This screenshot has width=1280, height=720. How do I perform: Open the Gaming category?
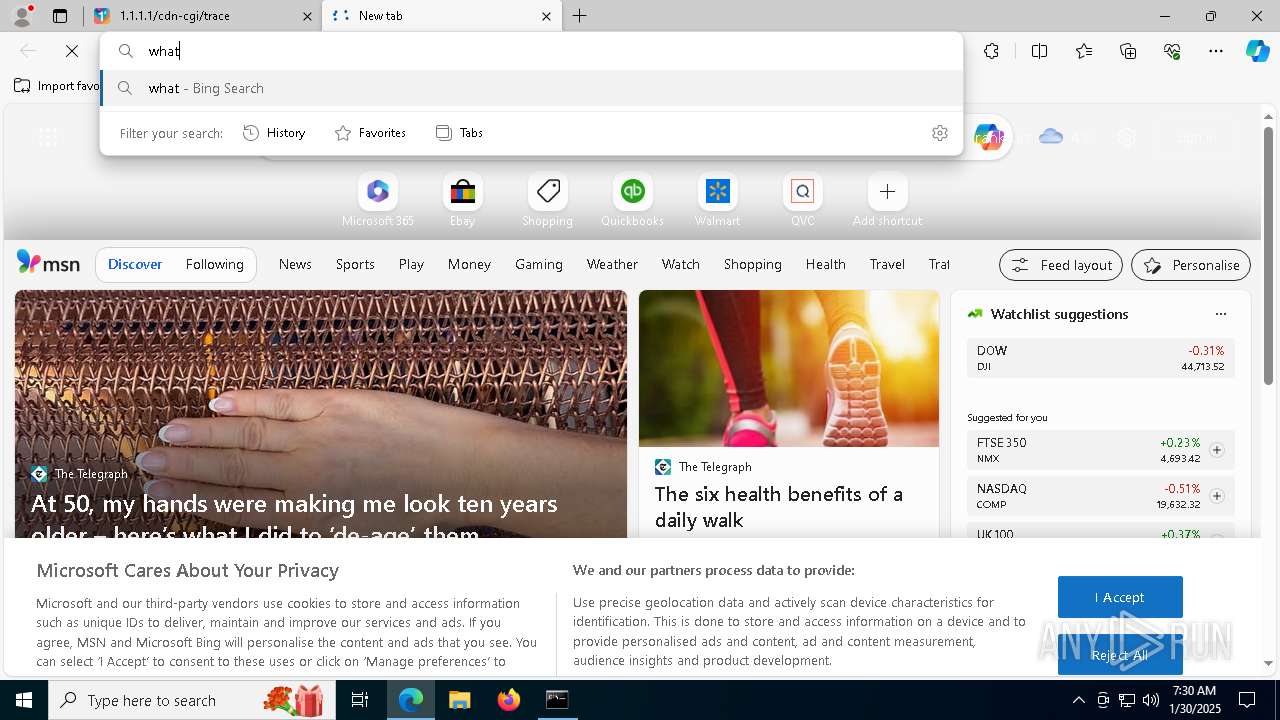[538, 264]
